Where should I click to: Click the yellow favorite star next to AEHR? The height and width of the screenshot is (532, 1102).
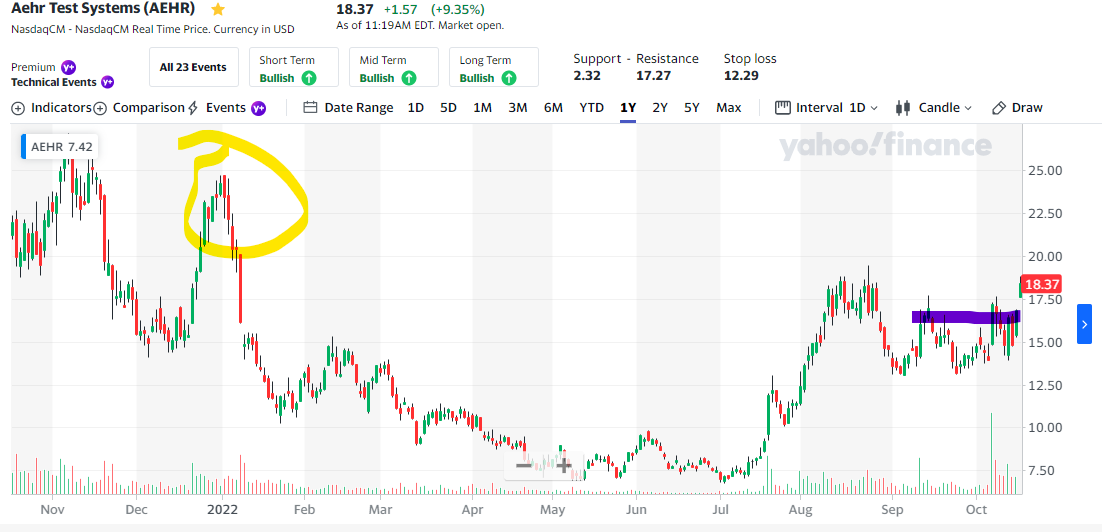click(x=218, y=9)
